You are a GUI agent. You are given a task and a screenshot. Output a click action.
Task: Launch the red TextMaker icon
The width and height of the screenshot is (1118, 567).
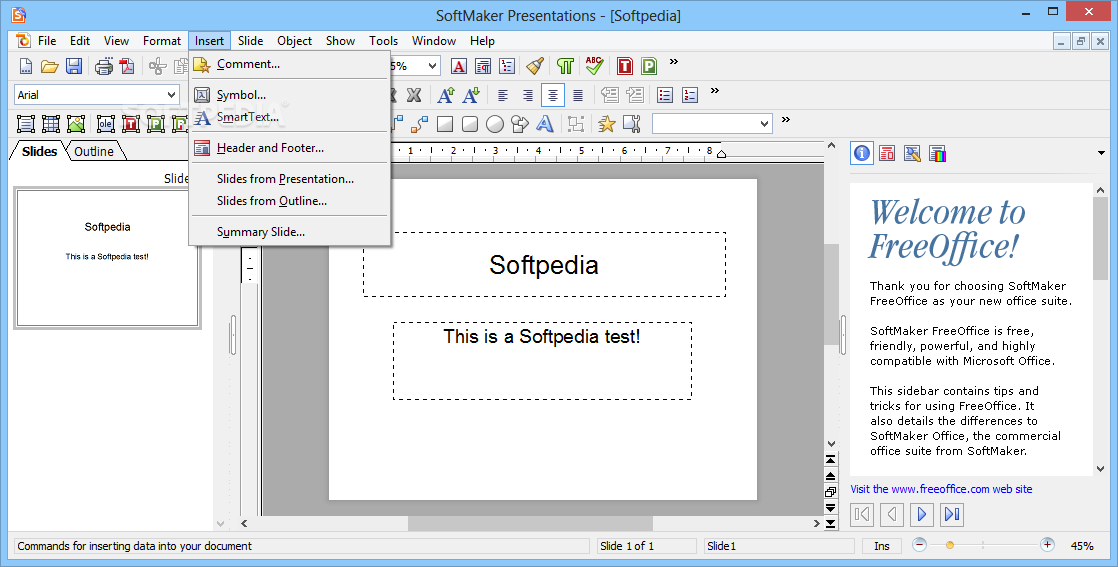(625, 66)
